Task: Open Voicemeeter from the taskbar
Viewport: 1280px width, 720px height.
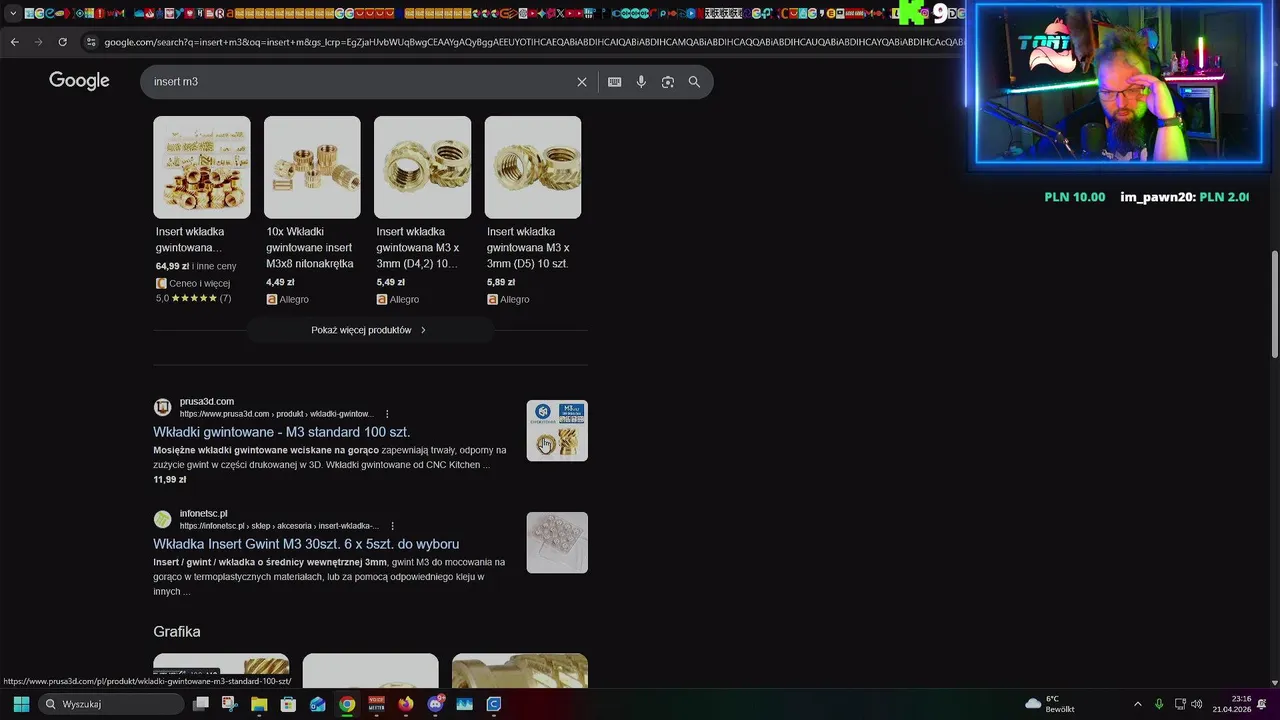Action: point(376,704)
